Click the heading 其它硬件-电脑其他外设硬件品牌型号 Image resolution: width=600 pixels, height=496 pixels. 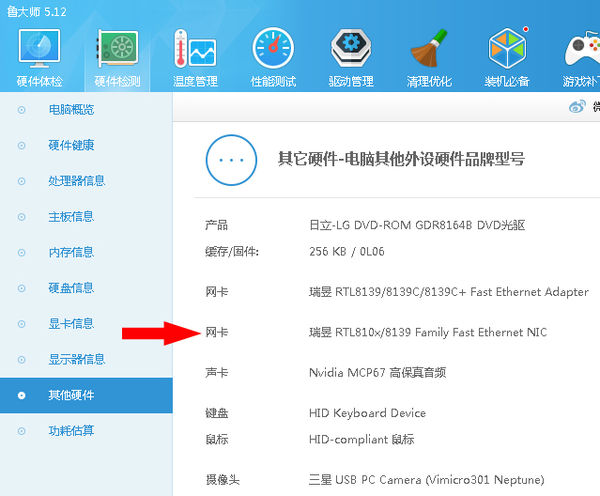coord(401,159)
